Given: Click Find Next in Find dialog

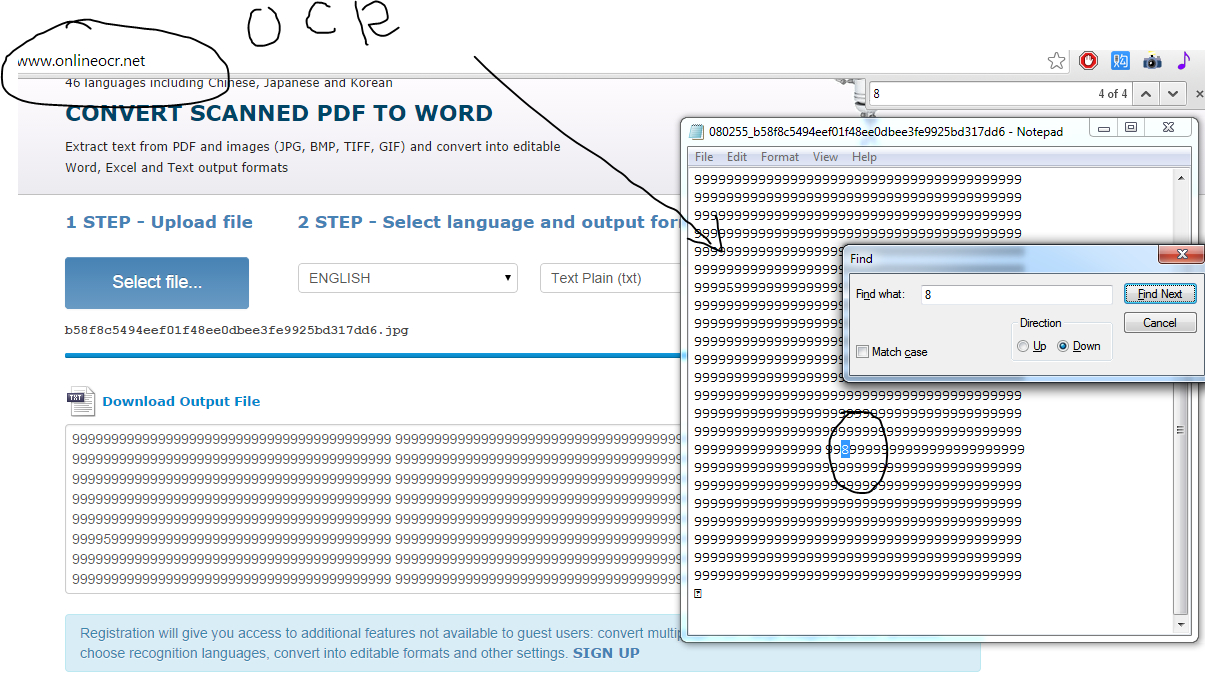Looking at the screenshot, I should tap(1160, 294).
